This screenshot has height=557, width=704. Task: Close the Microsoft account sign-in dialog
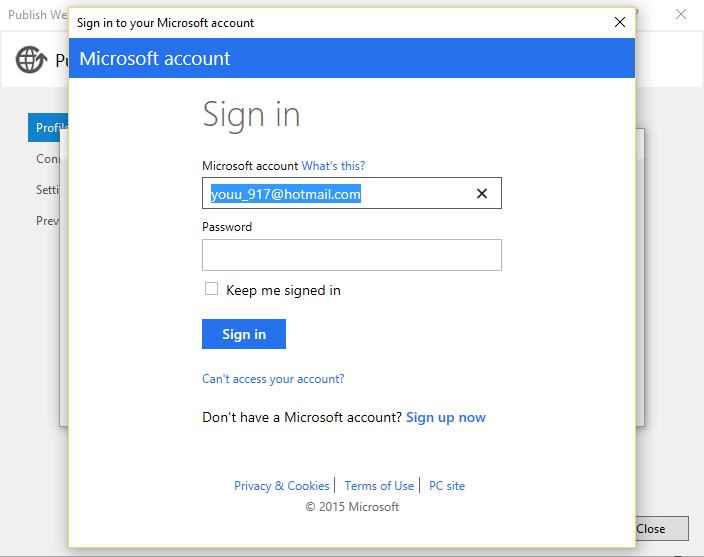click(619, 22)
